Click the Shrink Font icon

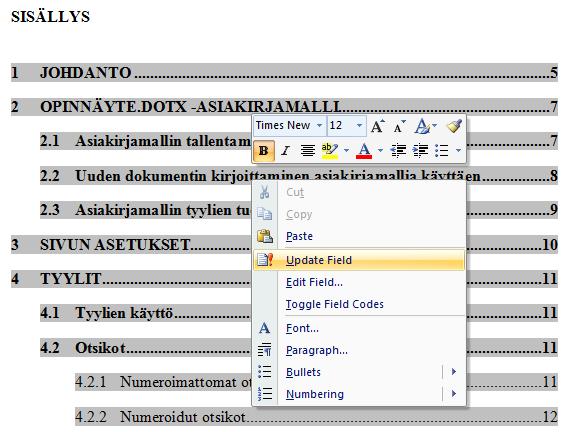[399, 126]
